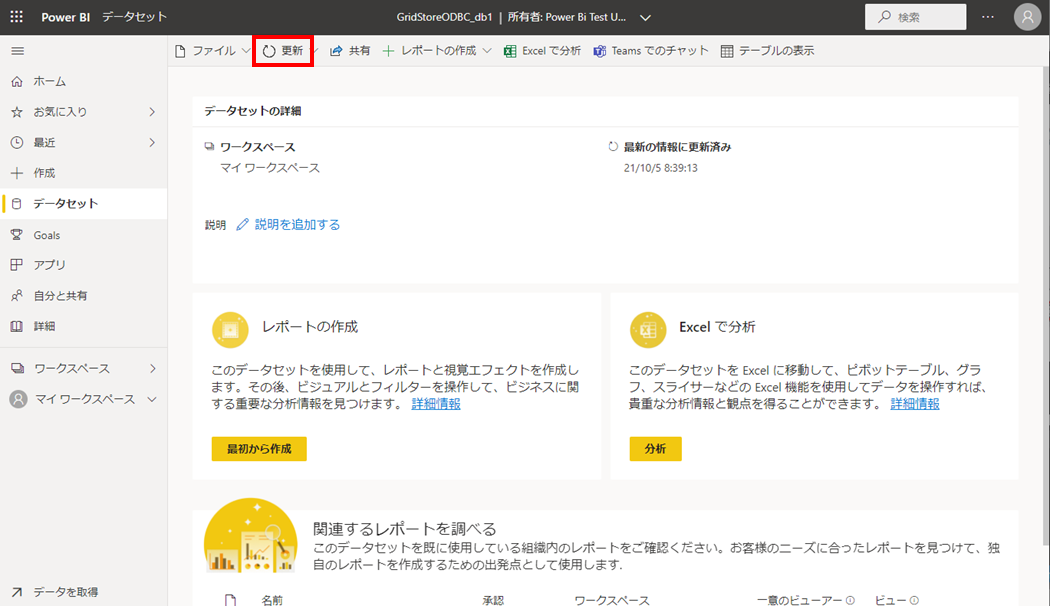Click テーブルの表示 in toolbar
Viewport: 1050px width, 606px height.
pos(767,50)
